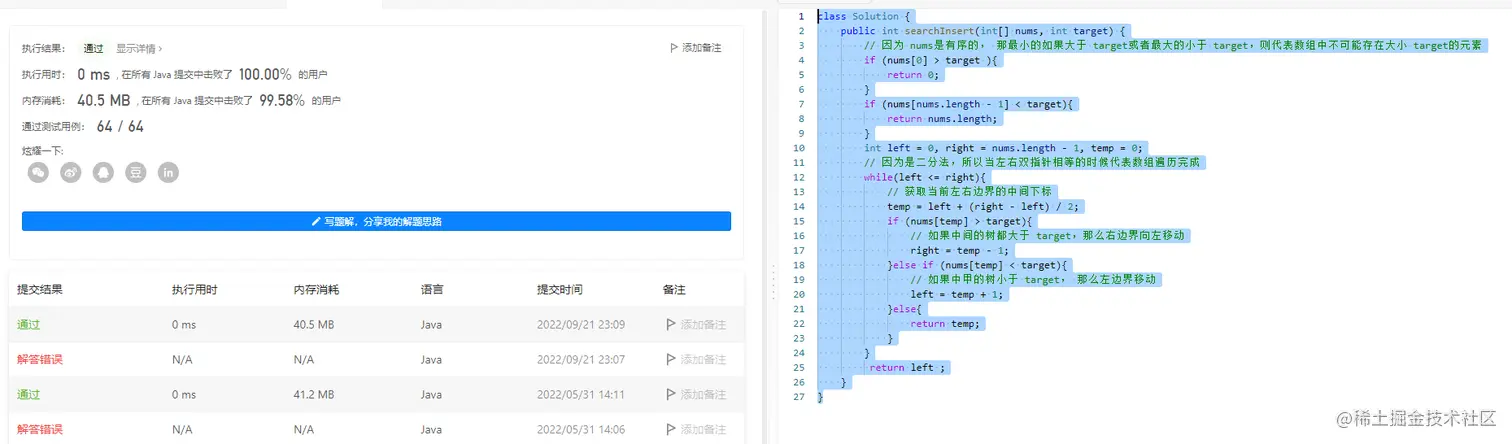
Task: Click line number 1 in code editor
Action: [x=802, y=17]
